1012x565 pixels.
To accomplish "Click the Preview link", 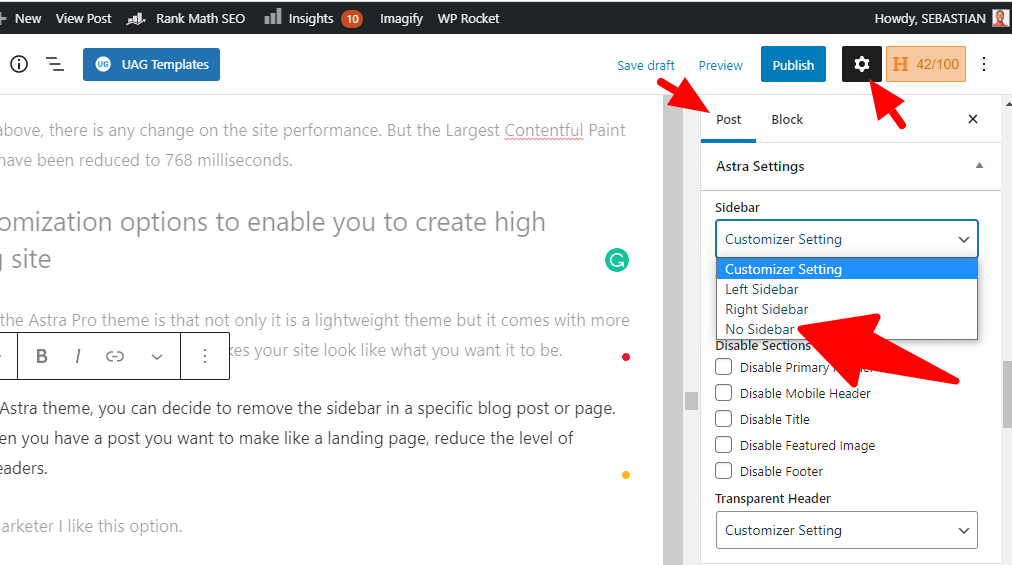I will point(720,65).
